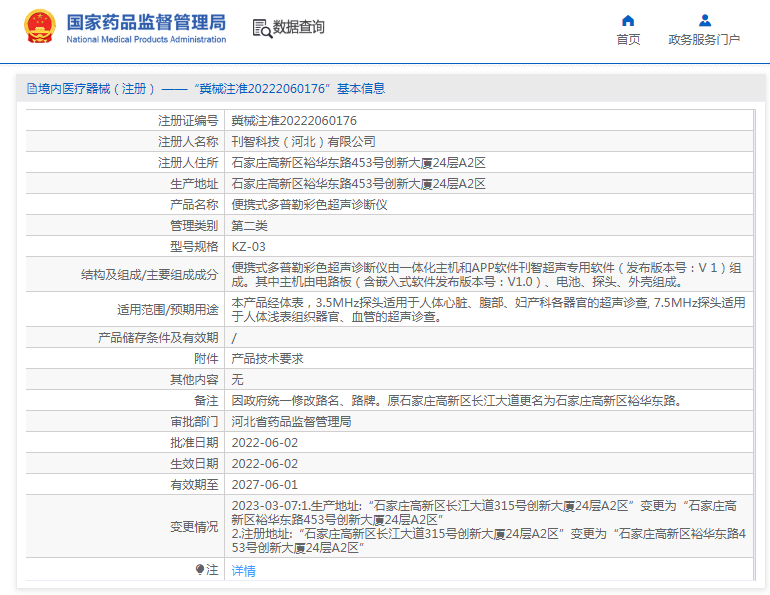Click the 详情 link
Screen dimensions: 770x595
244,570
